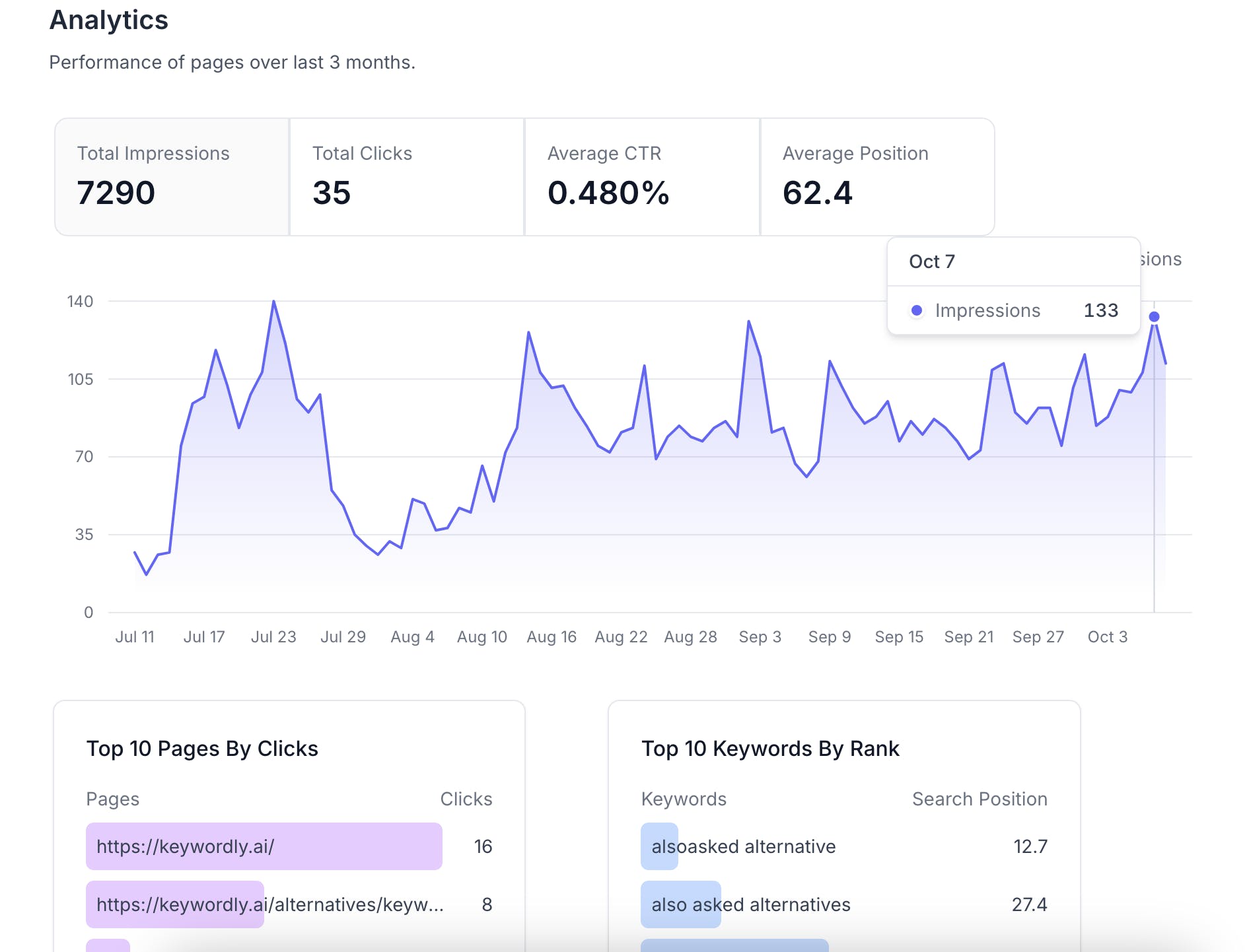Click the Analytics page title
1251x952 pixels.
coord(109,20)
